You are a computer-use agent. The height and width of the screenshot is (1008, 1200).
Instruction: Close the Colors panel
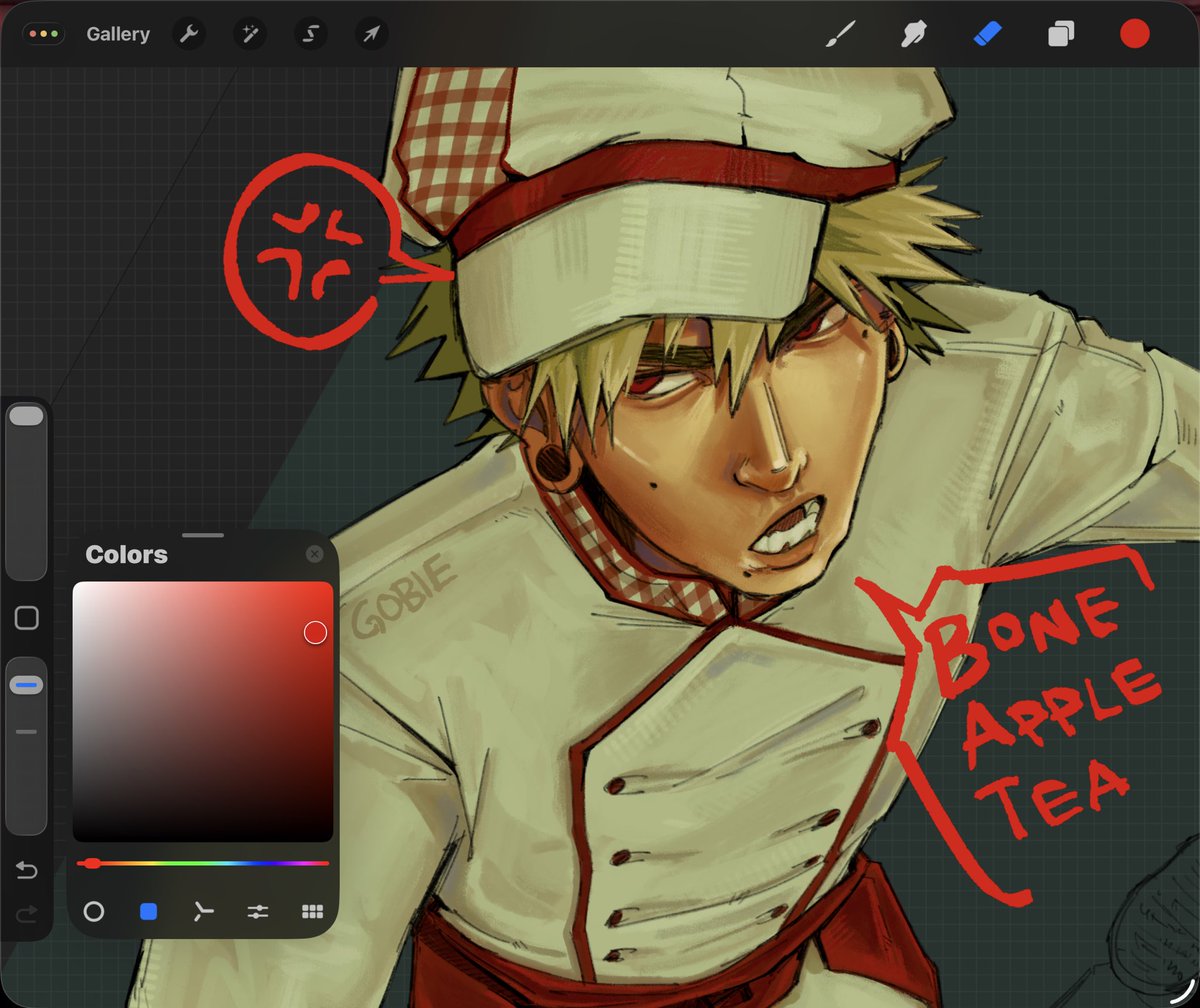(x=315, y=554)
